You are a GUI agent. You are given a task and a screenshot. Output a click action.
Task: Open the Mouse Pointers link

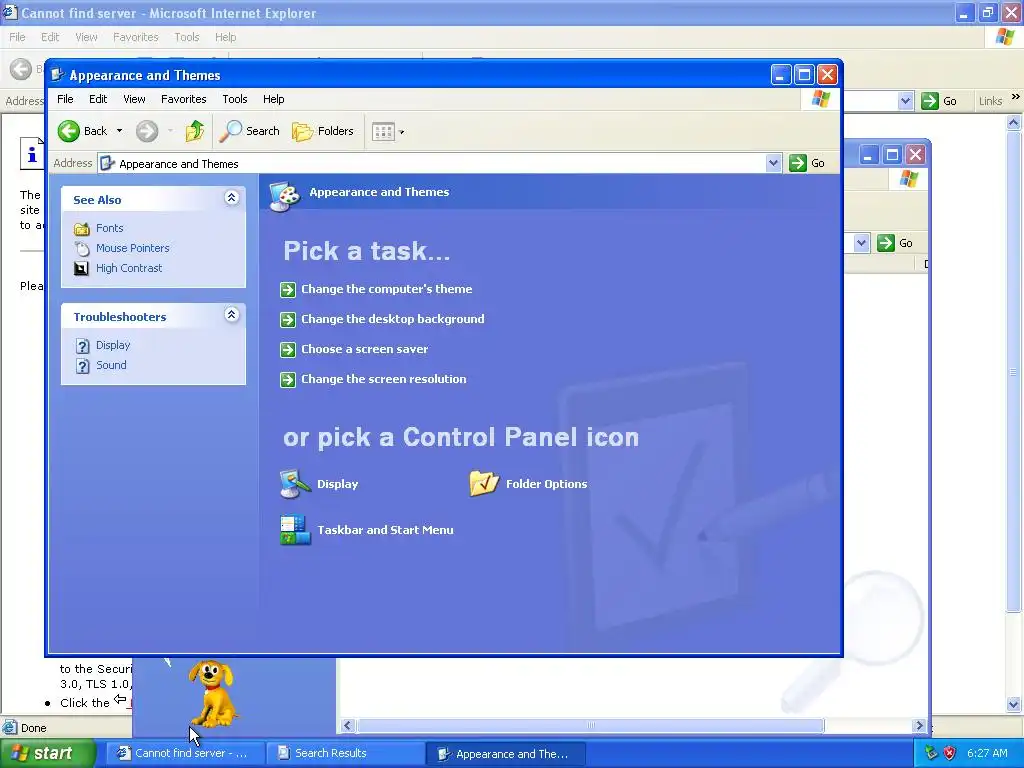click(x=133, y=248)
